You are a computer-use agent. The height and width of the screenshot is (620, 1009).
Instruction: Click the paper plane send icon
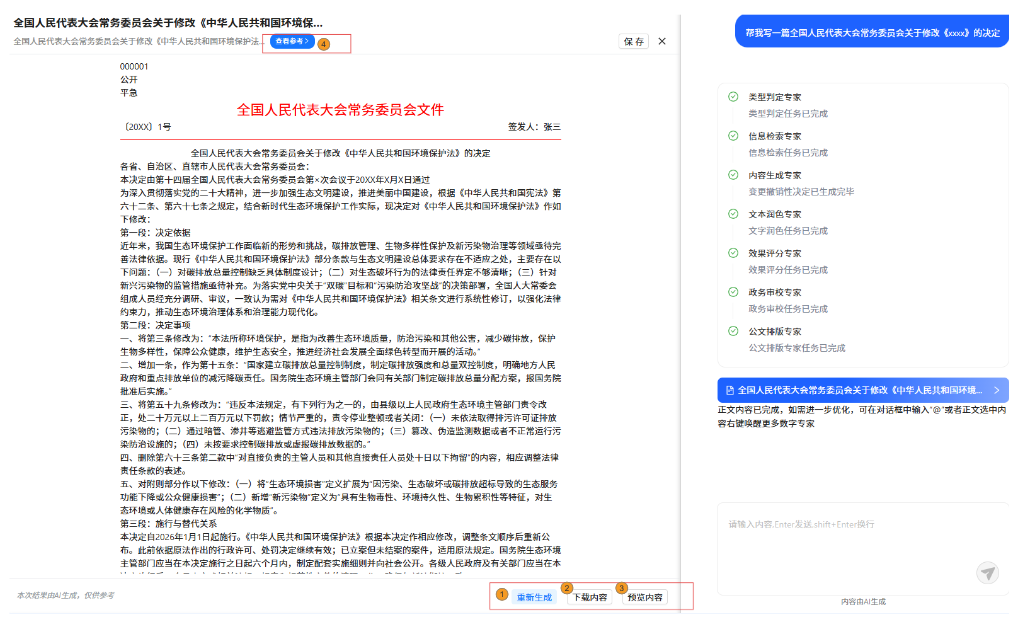pos(987,573)
